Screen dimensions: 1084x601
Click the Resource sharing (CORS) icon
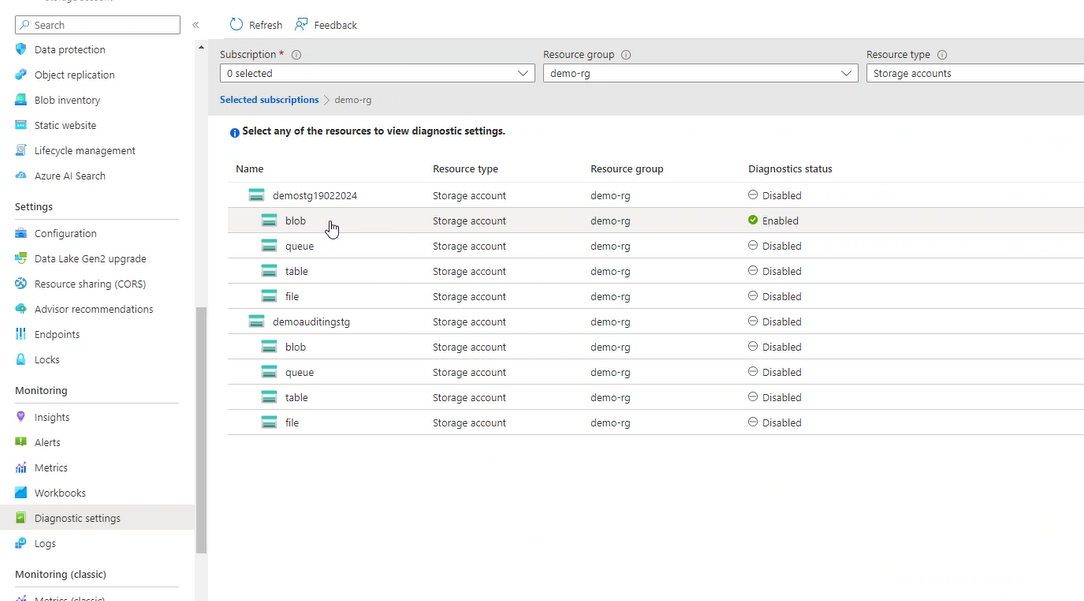[21, 284]
